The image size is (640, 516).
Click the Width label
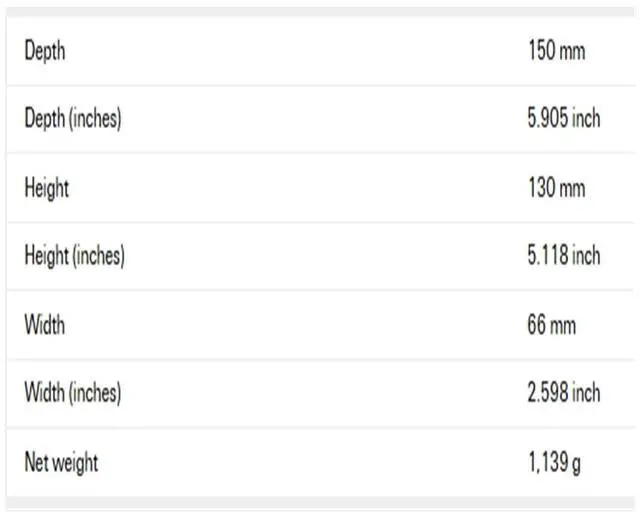coord(45,325)
